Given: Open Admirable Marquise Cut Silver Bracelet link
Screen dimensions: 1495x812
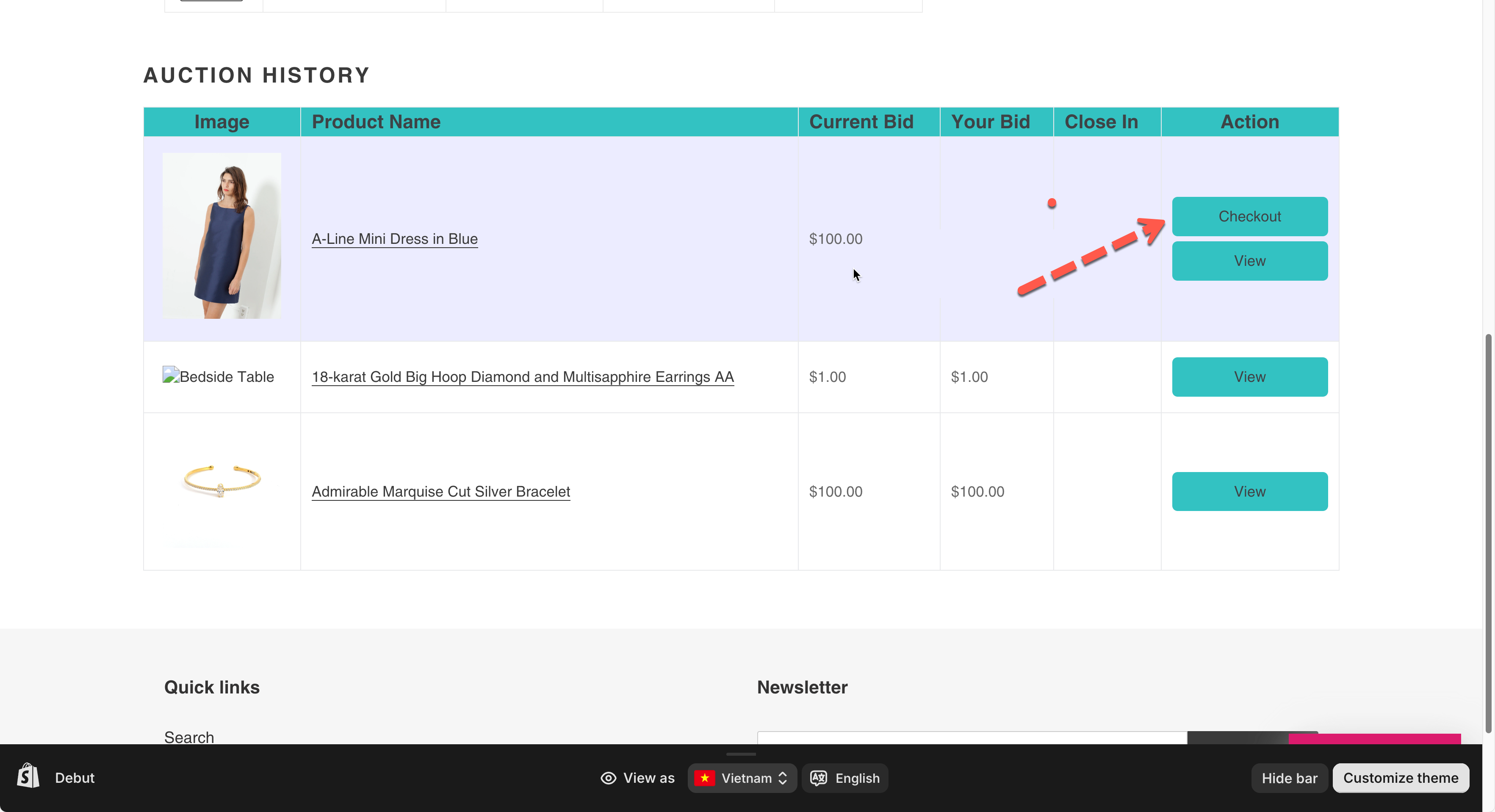Looking at the screenshot, I should click(440, 491).
